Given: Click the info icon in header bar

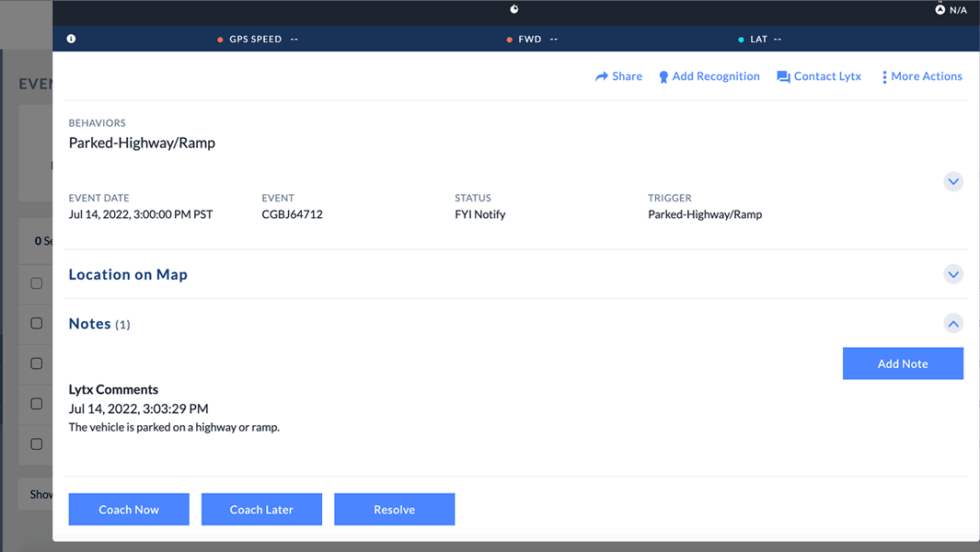Looking at the screenshot, I should (71, 39).
